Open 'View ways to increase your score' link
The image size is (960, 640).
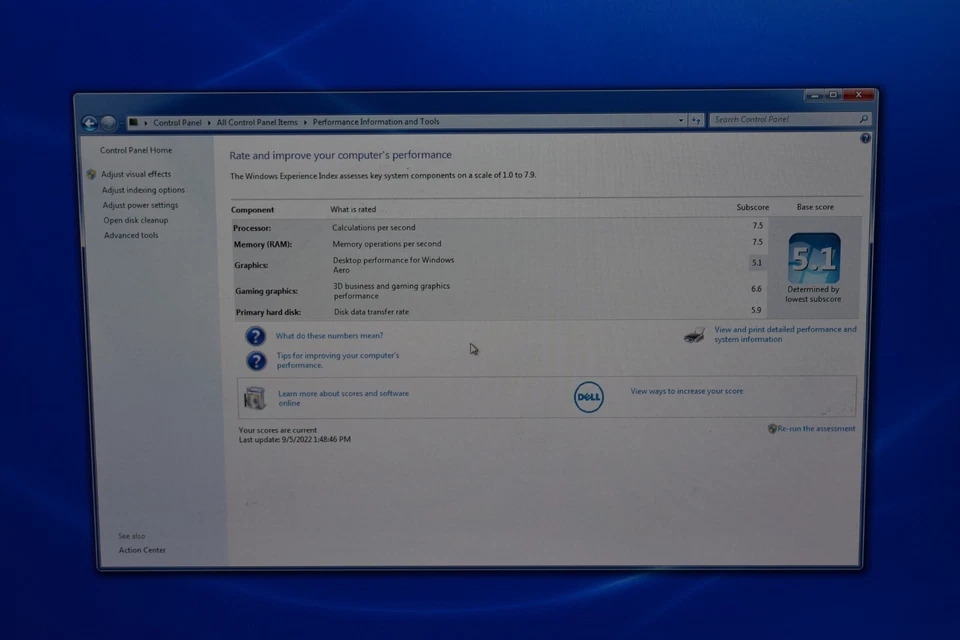(x=687, y=392)
